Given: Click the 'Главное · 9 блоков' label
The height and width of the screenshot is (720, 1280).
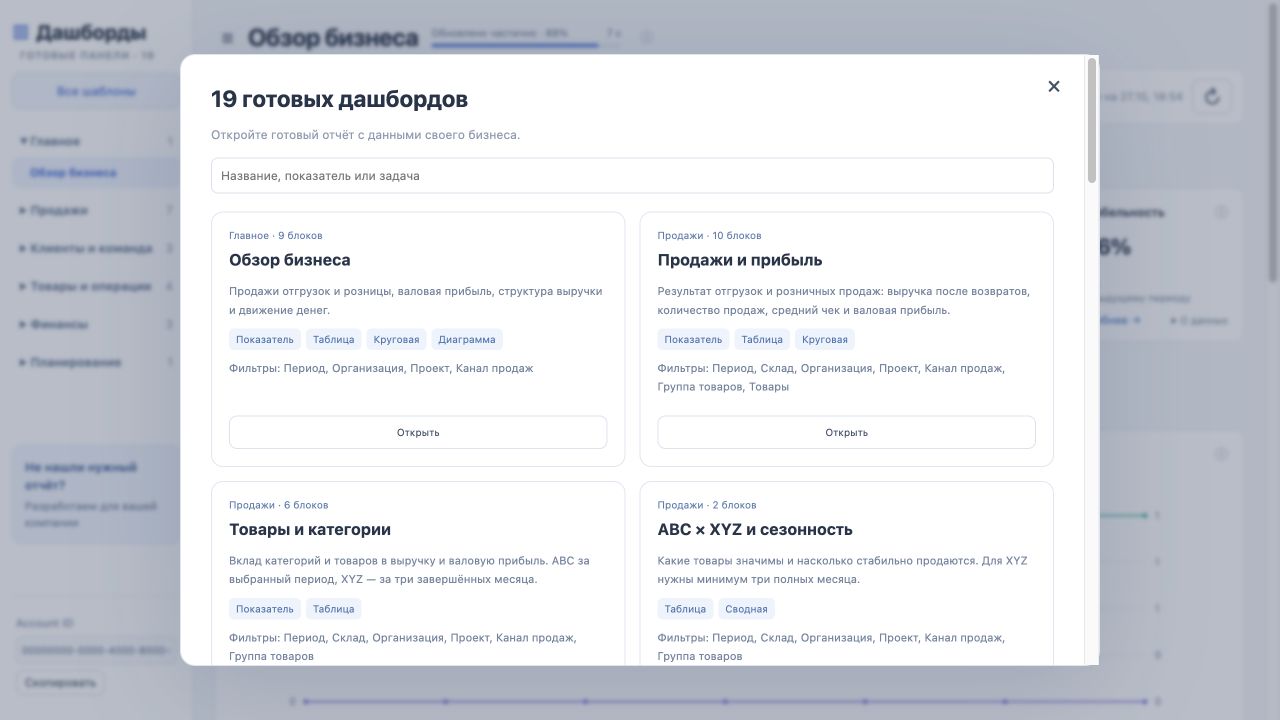Looking at the screenshot, I should [x=276, y=236].
